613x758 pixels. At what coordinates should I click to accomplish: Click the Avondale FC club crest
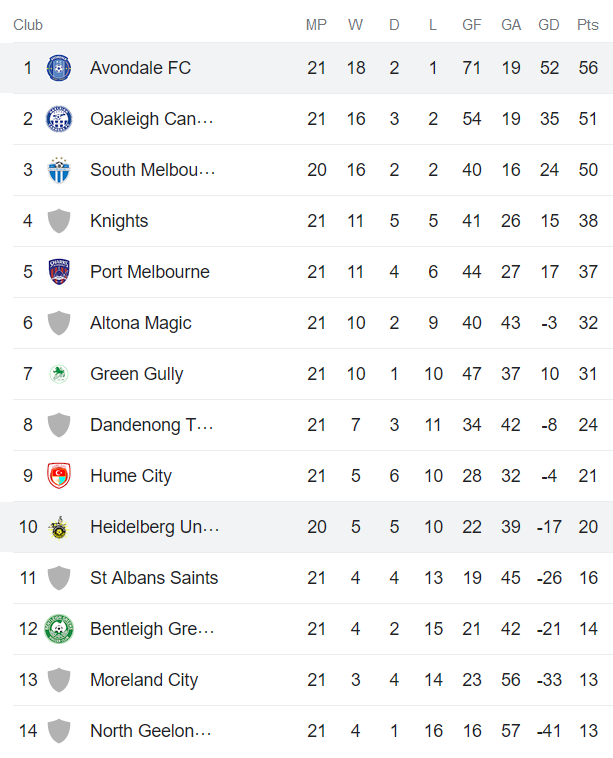coord(59,68)
